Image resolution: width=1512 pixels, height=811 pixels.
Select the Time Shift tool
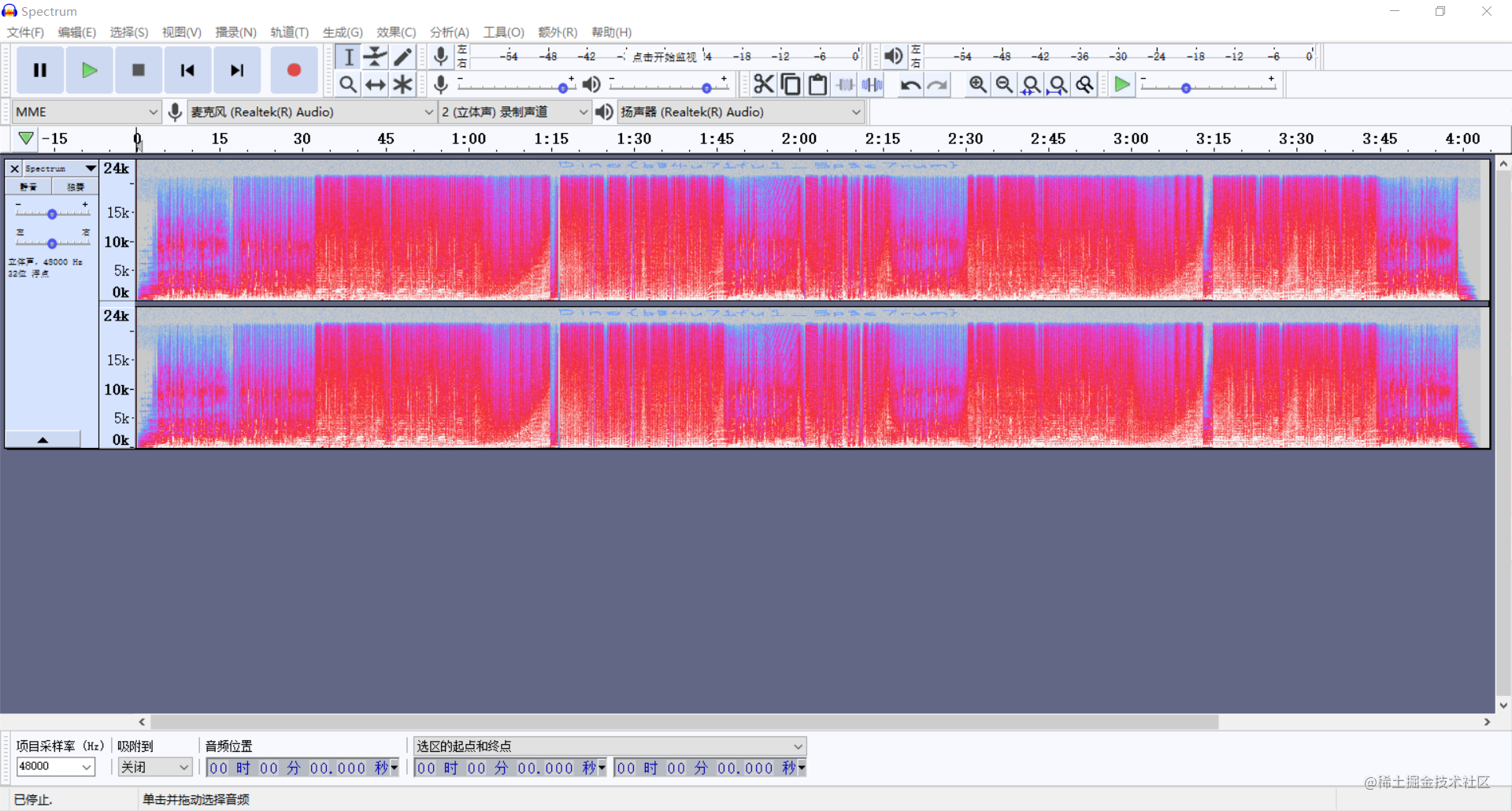point(376,84)
